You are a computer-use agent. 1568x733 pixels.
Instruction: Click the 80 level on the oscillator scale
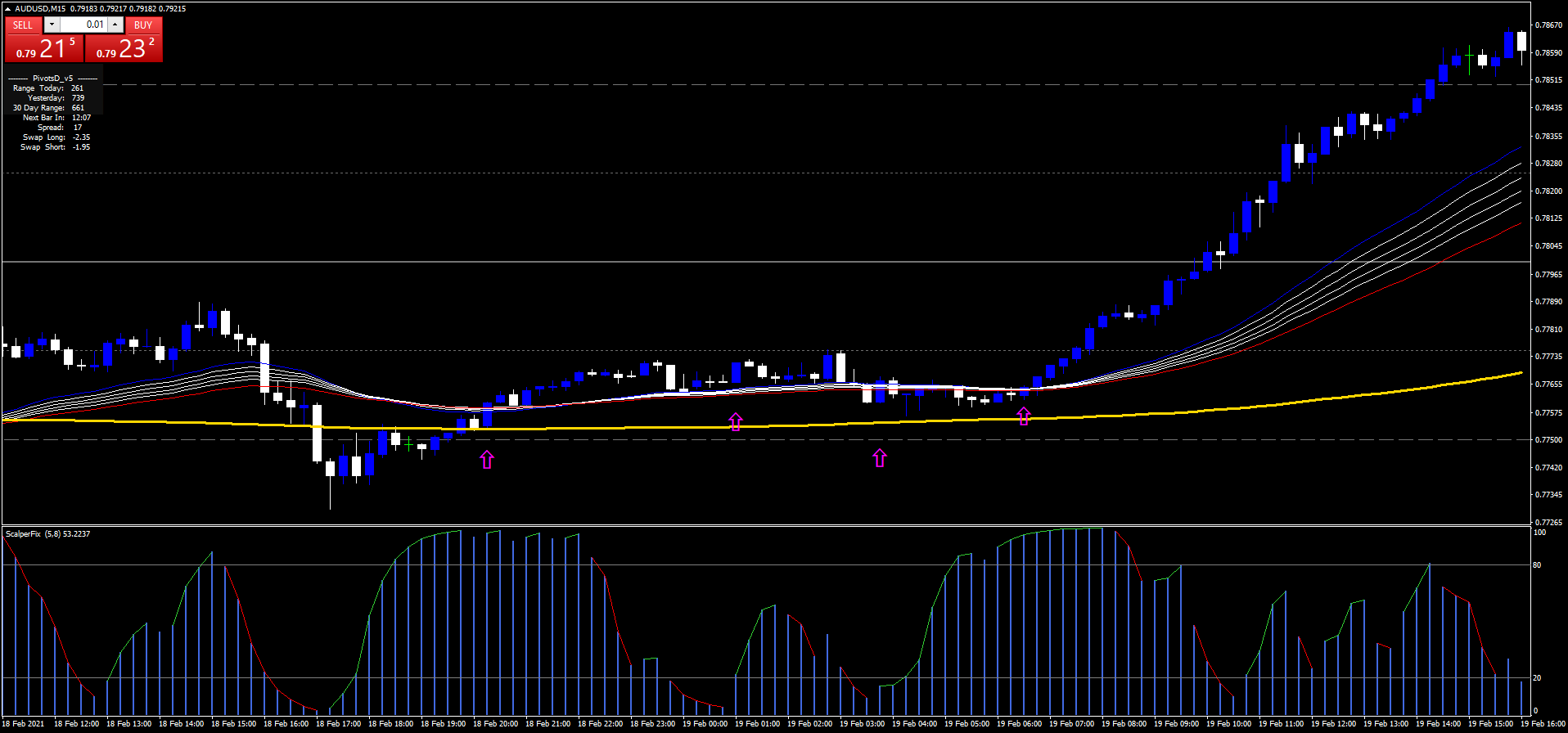click(1537, 565)
